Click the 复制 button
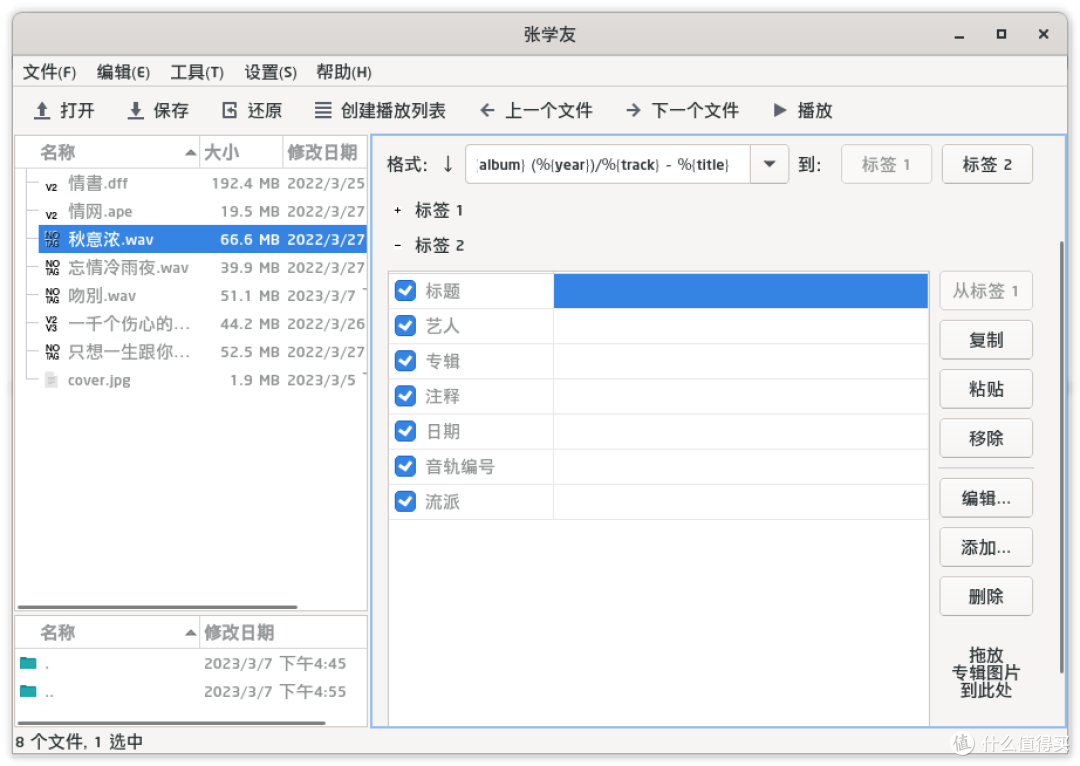The image size is (1080, 766). pyautogui.click(x=986, y=340)
